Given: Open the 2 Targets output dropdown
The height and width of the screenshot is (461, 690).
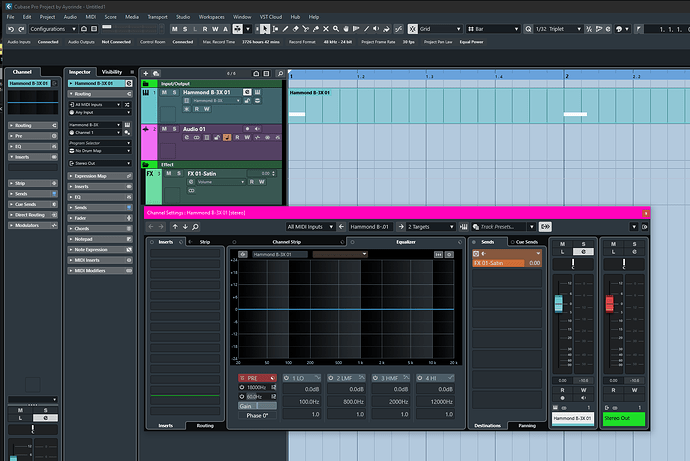Looking at the screenshot, I should click(430, 227).
